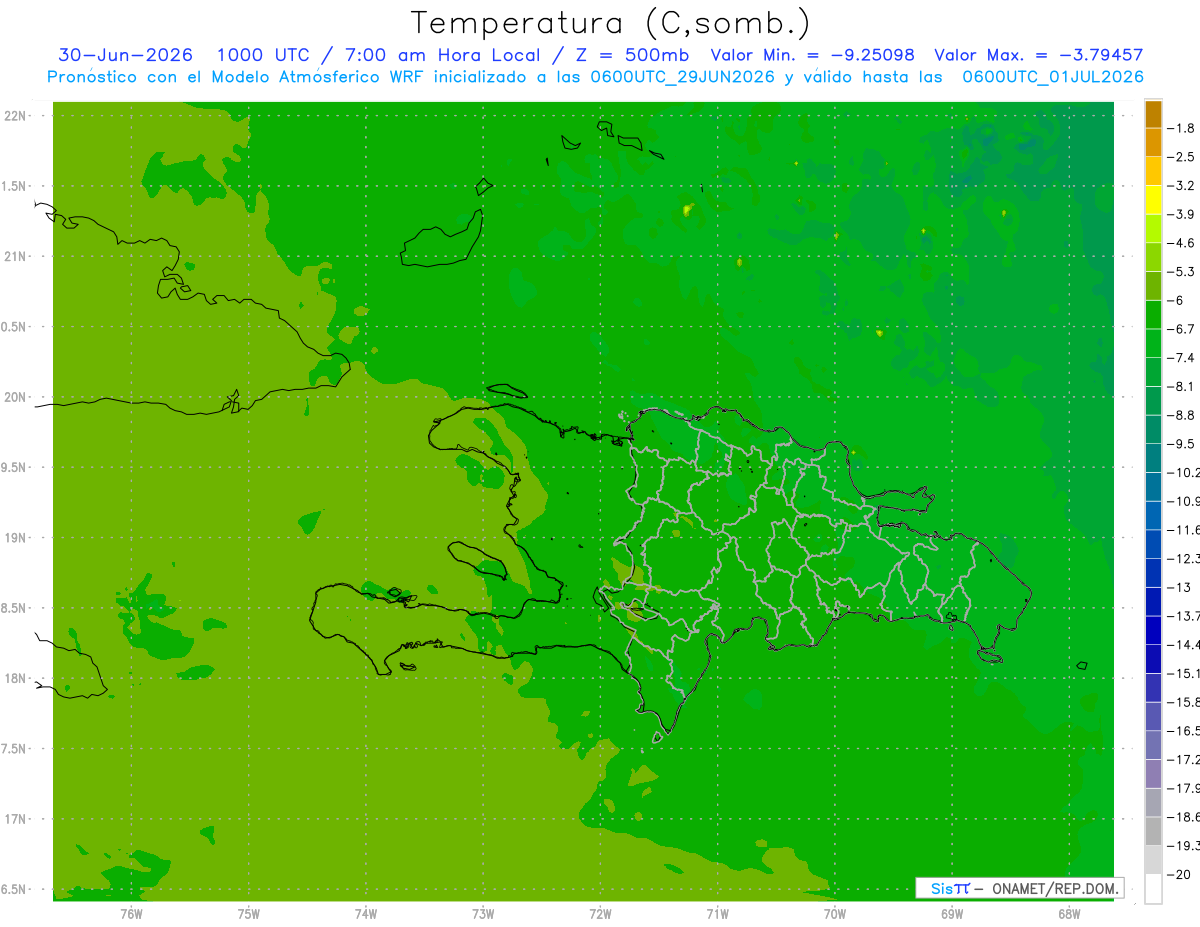
Task: Click the "22N" latitude axis label
Action: pos(17,116)
